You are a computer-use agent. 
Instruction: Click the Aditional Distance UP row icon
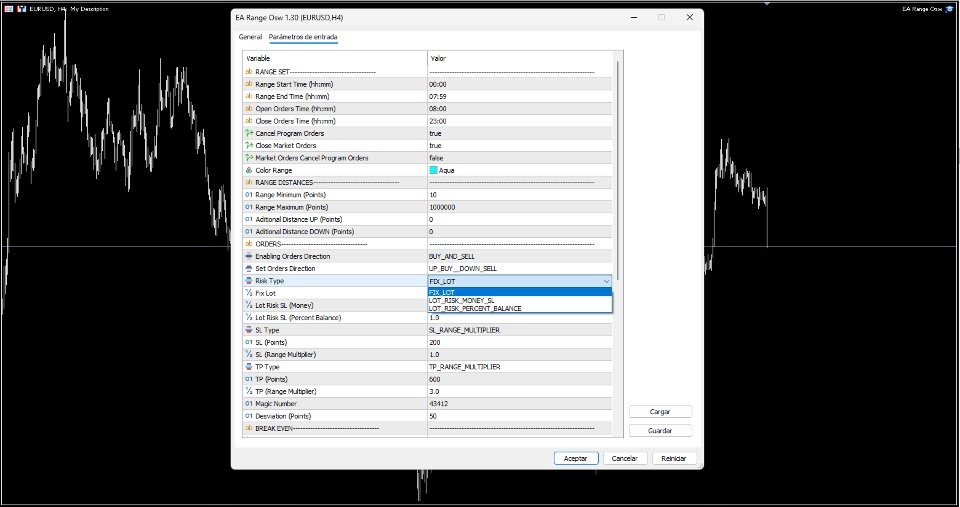point(249,219)
